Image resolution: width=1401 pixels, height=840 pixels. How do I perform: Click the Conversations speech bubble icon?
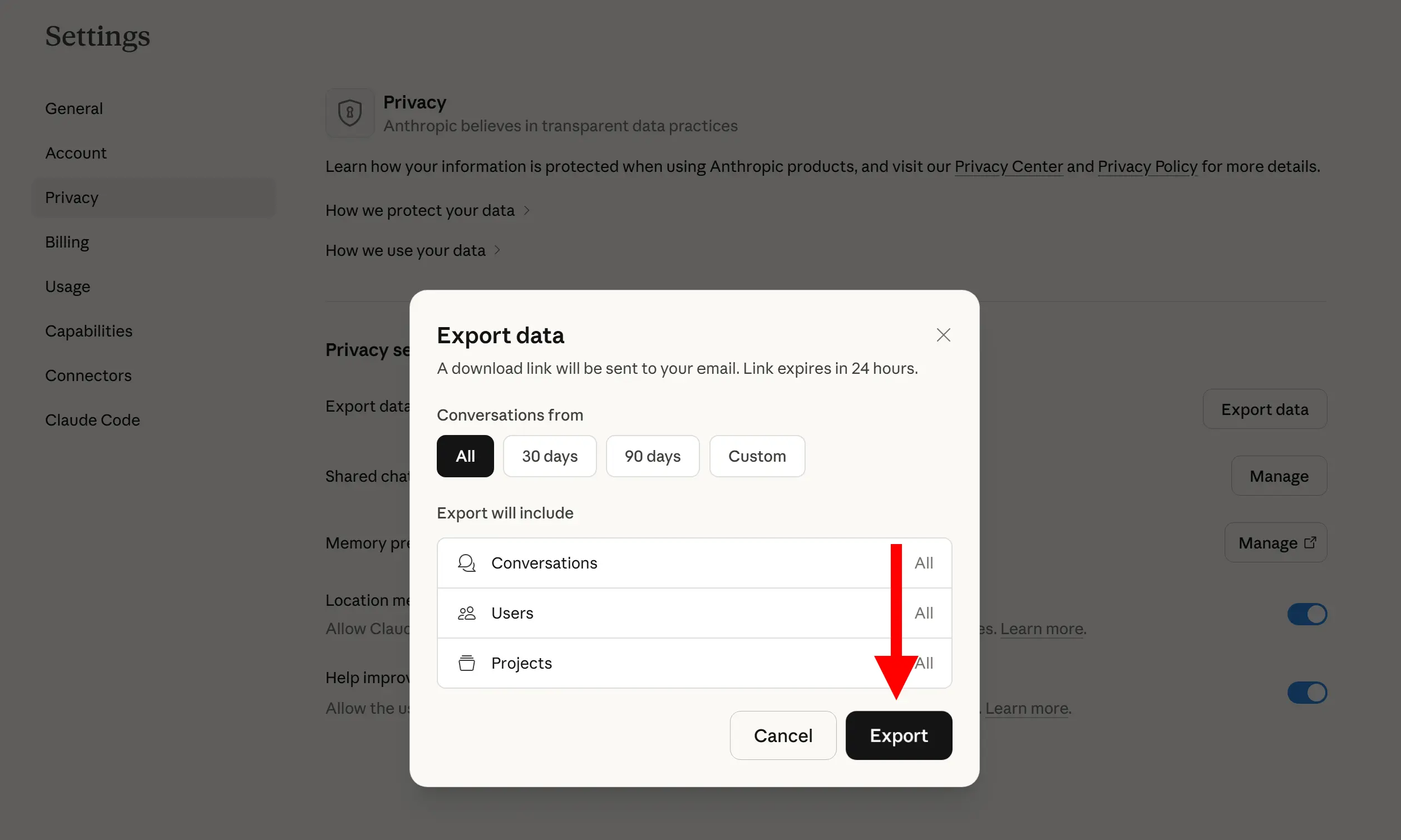(466, 562)
